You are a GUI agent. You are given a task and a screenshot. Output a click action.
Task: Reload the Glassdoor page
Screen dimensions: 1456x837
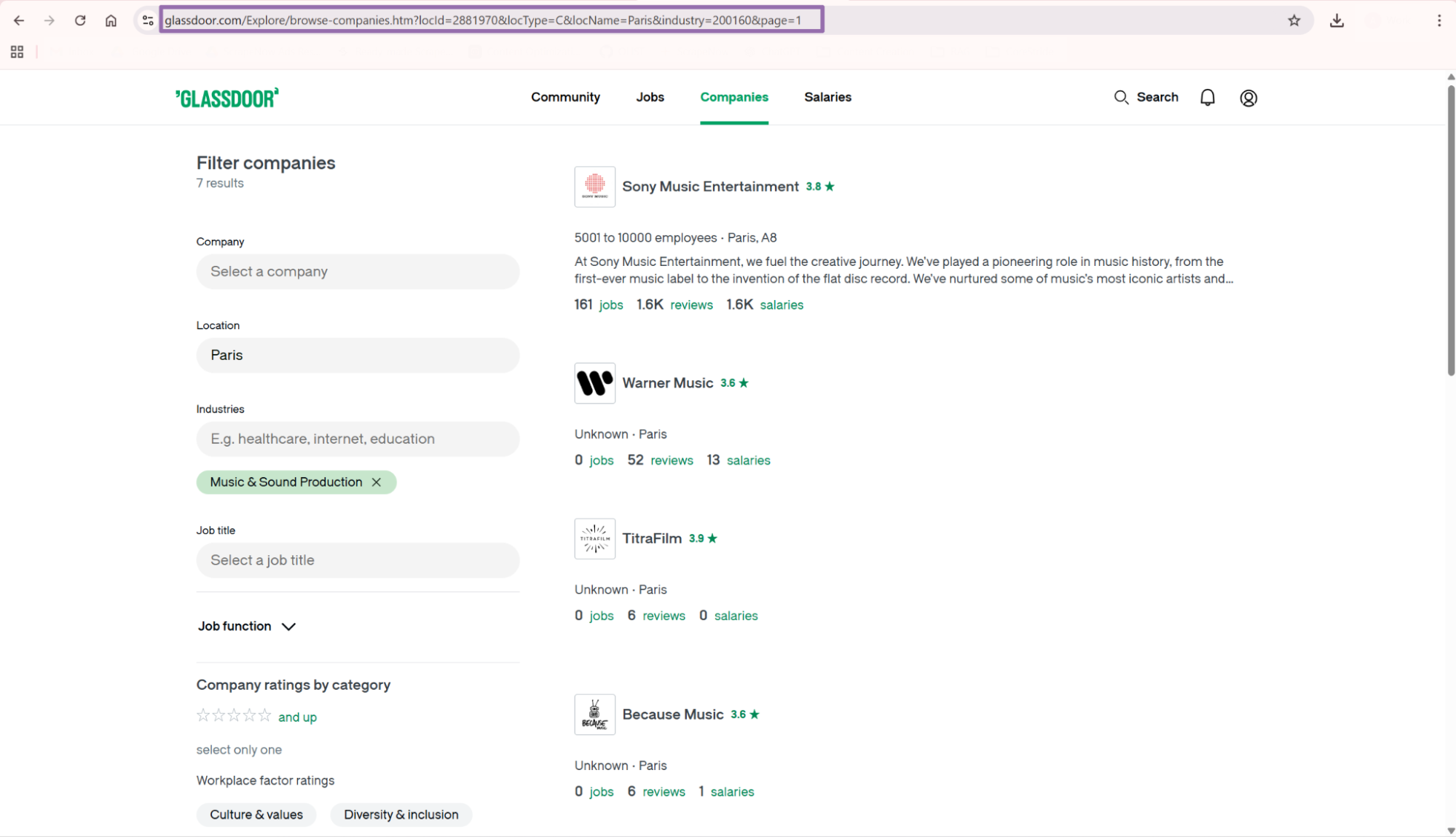coord(80,20)
